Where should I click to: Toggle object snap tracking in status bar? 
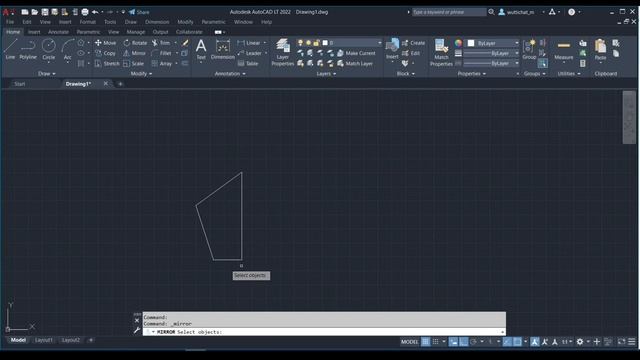click(x=507, y=342)
